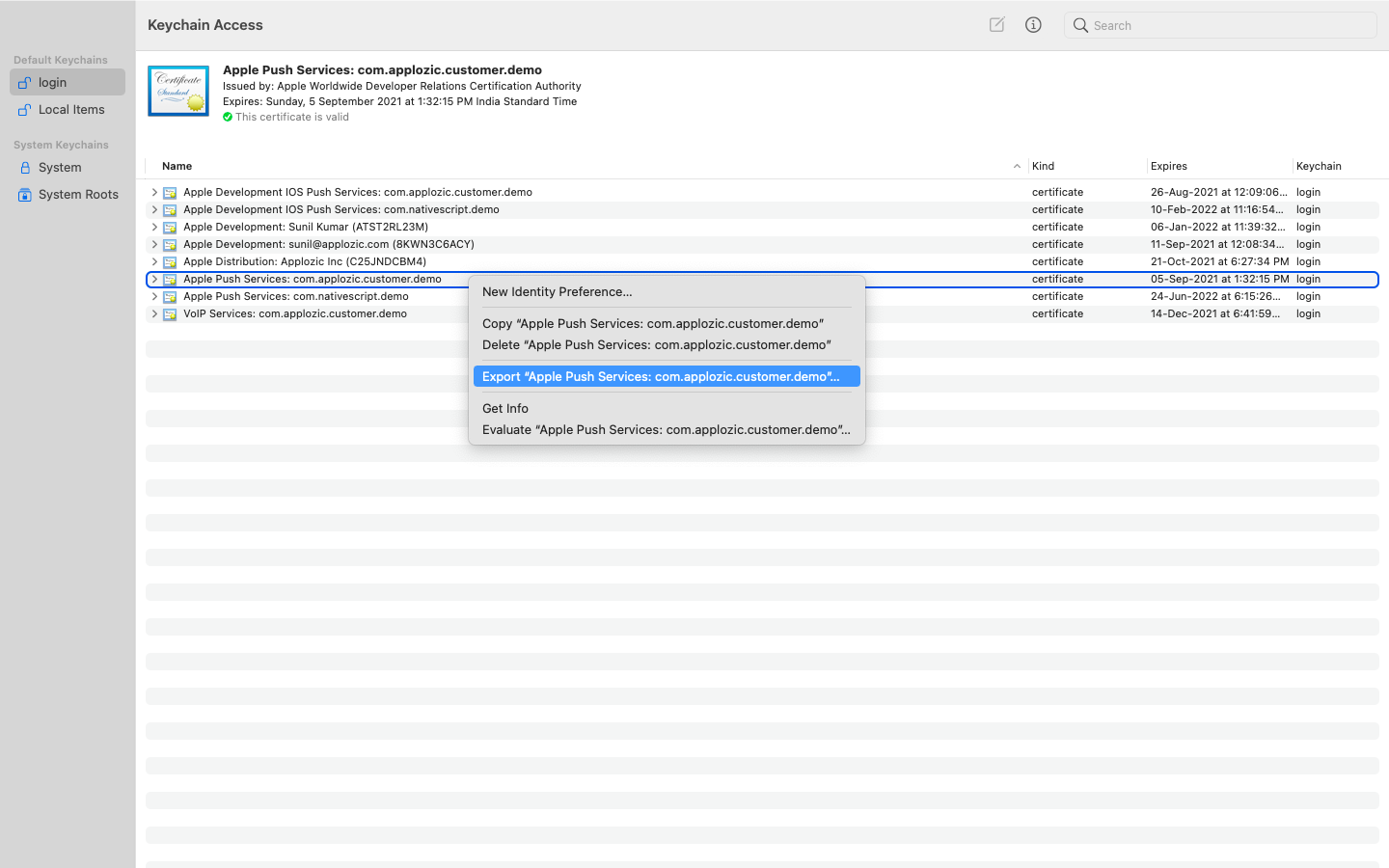1389x868 pixels.
Task: Sort by the Name column header
Action: (177, 166)
